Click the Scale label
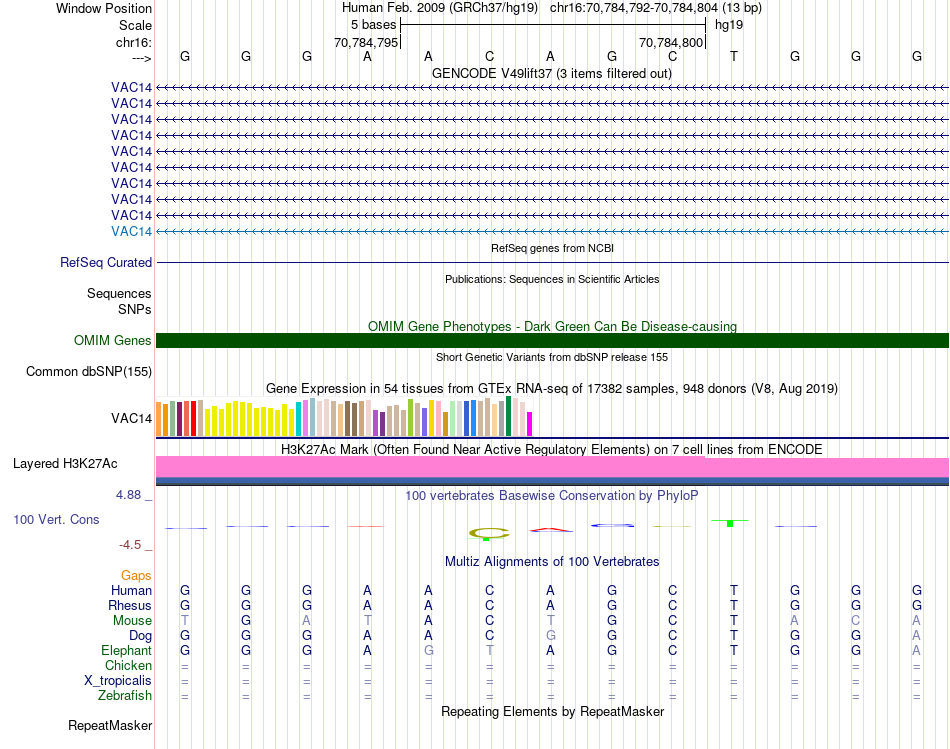Image resolution: width=950 pixels, height=749 pixels. click(135, 25)
